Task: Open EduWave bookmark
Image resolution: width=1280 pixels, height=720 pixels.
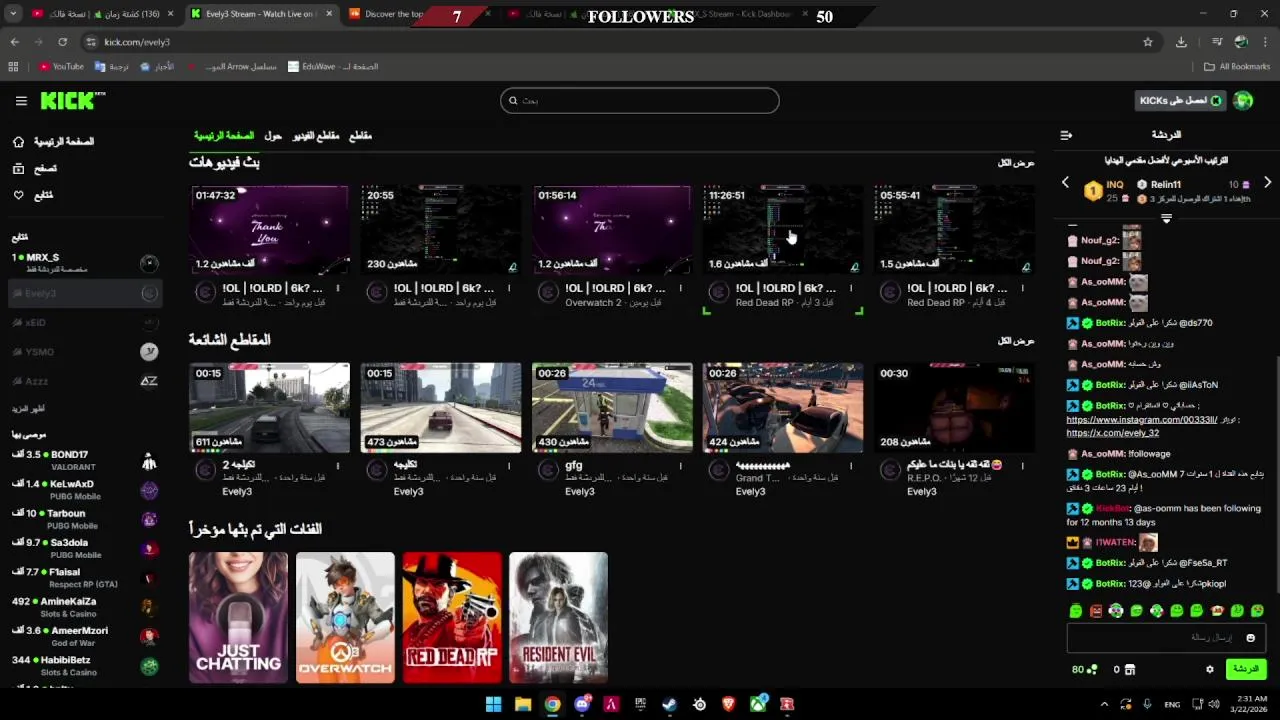Action: [x=333, y=67]
